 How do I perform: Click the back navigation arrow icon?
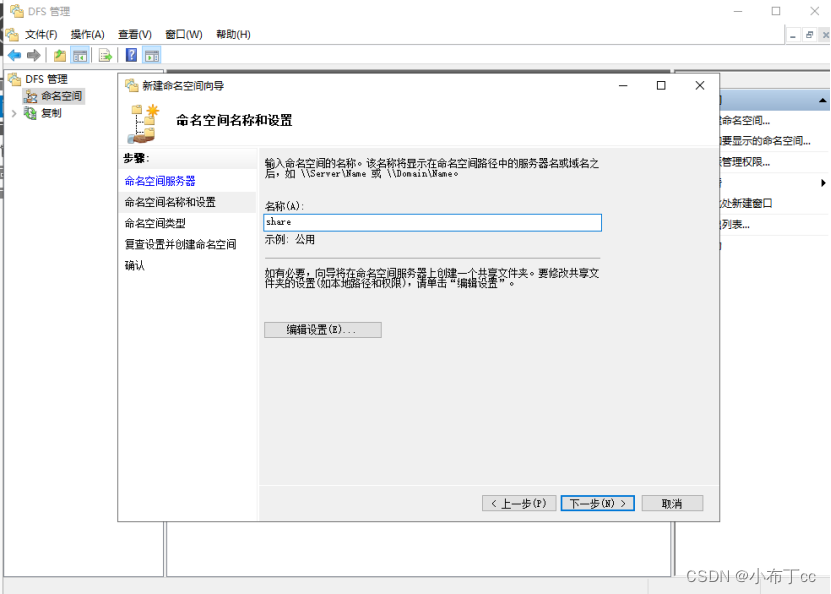click(14, 55)
